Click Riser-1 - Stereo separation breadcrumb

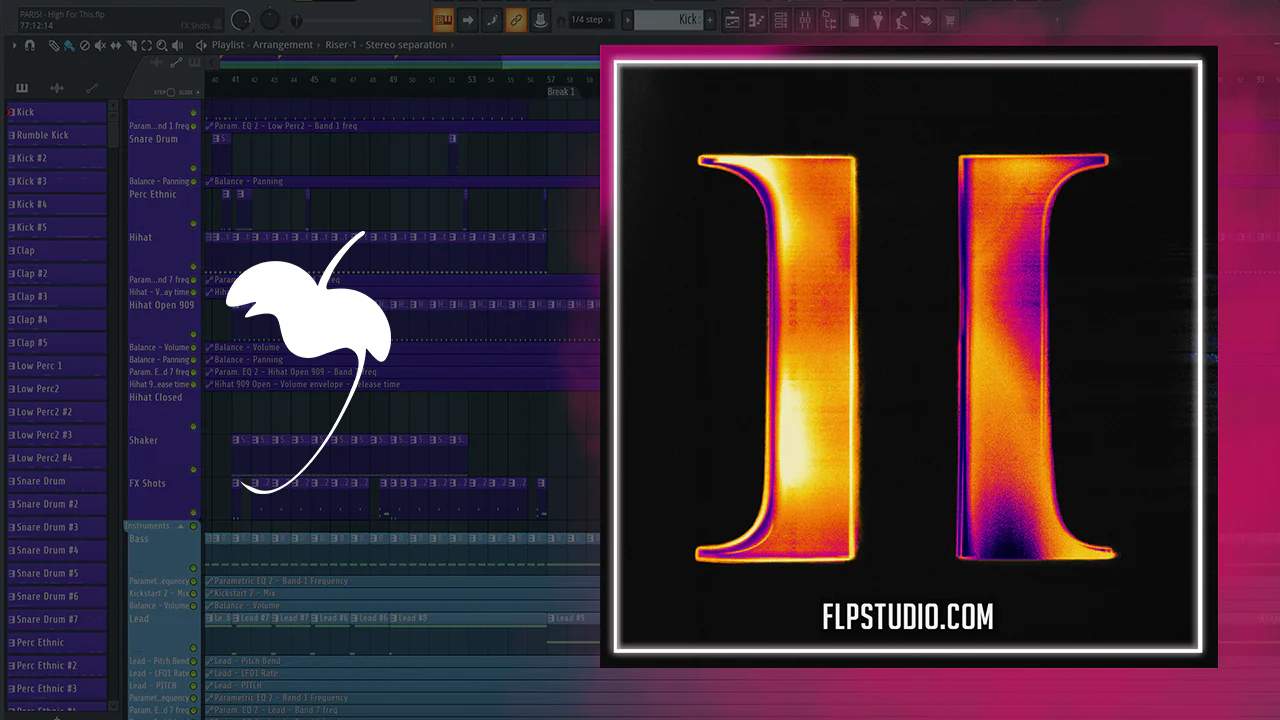[x=386, y=45]
